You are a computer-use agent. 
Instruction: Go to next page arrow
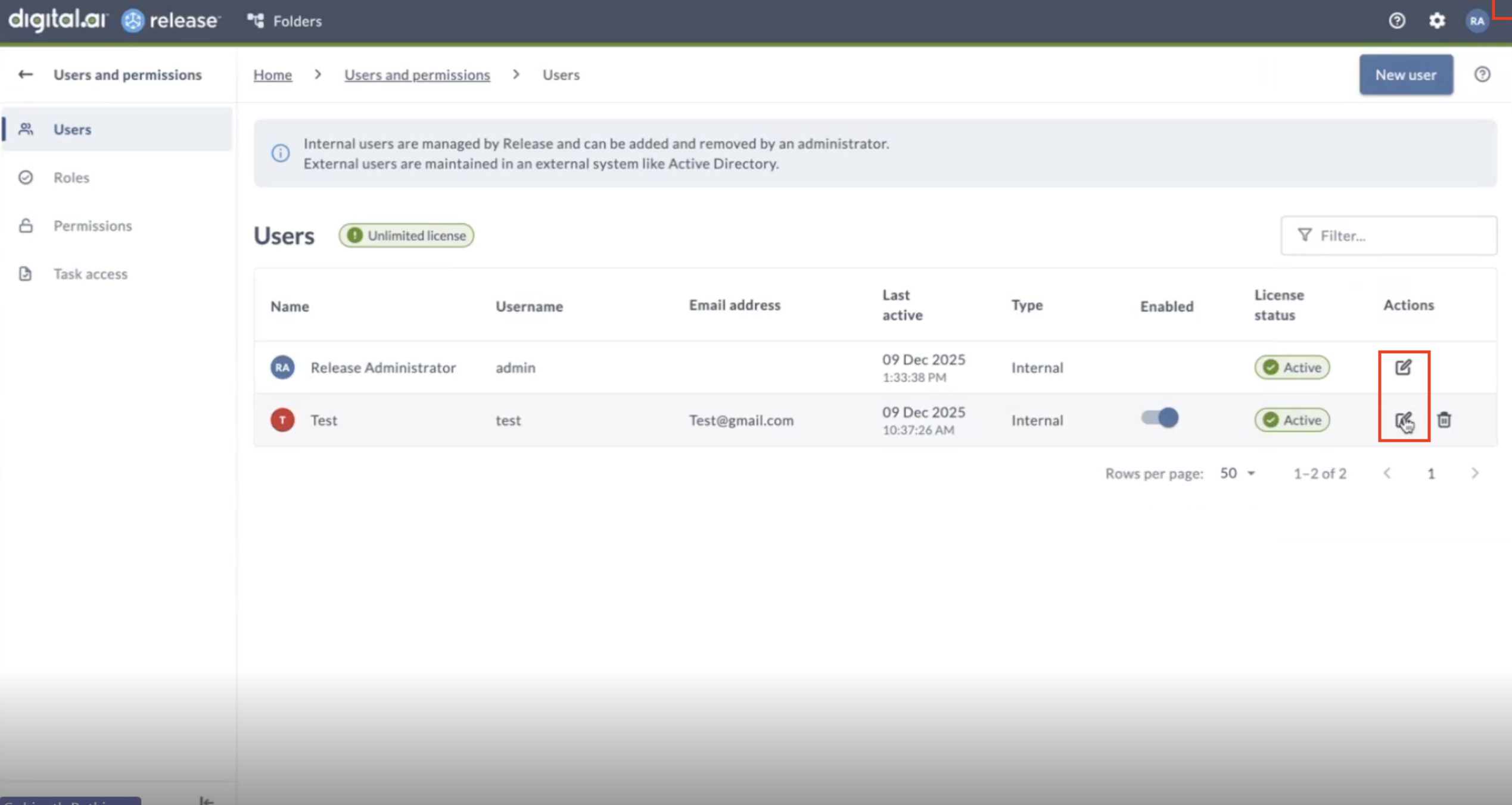pyautogui.click(x=1474, y=473)
